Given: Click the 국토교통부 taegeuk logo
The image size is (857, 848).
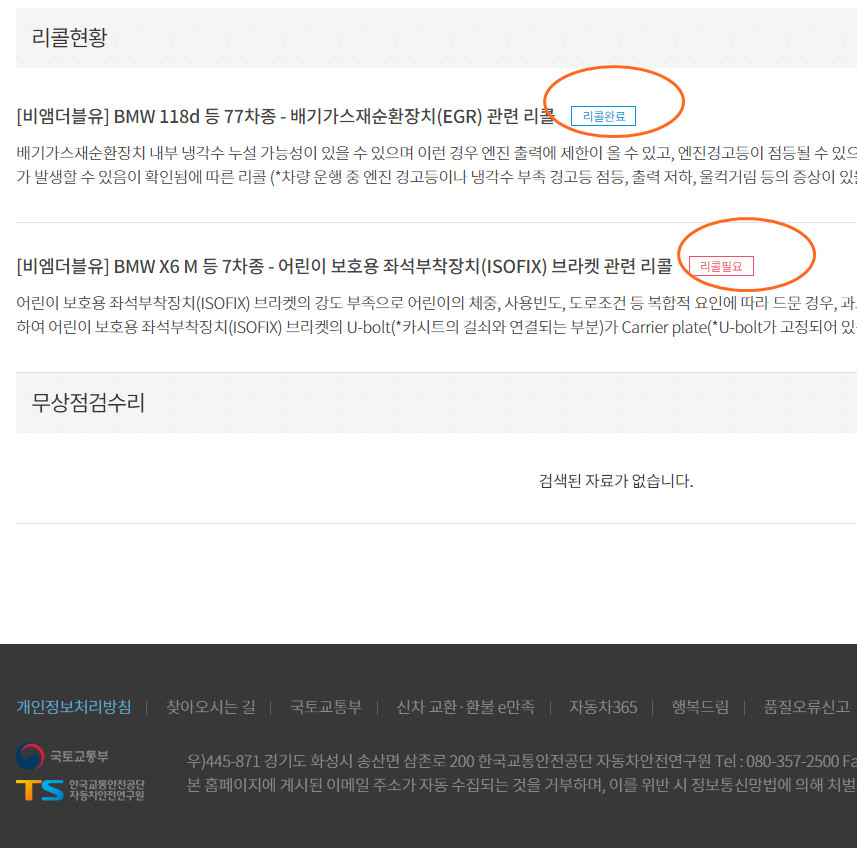Looking at the screenshot, I should [62, 757].
